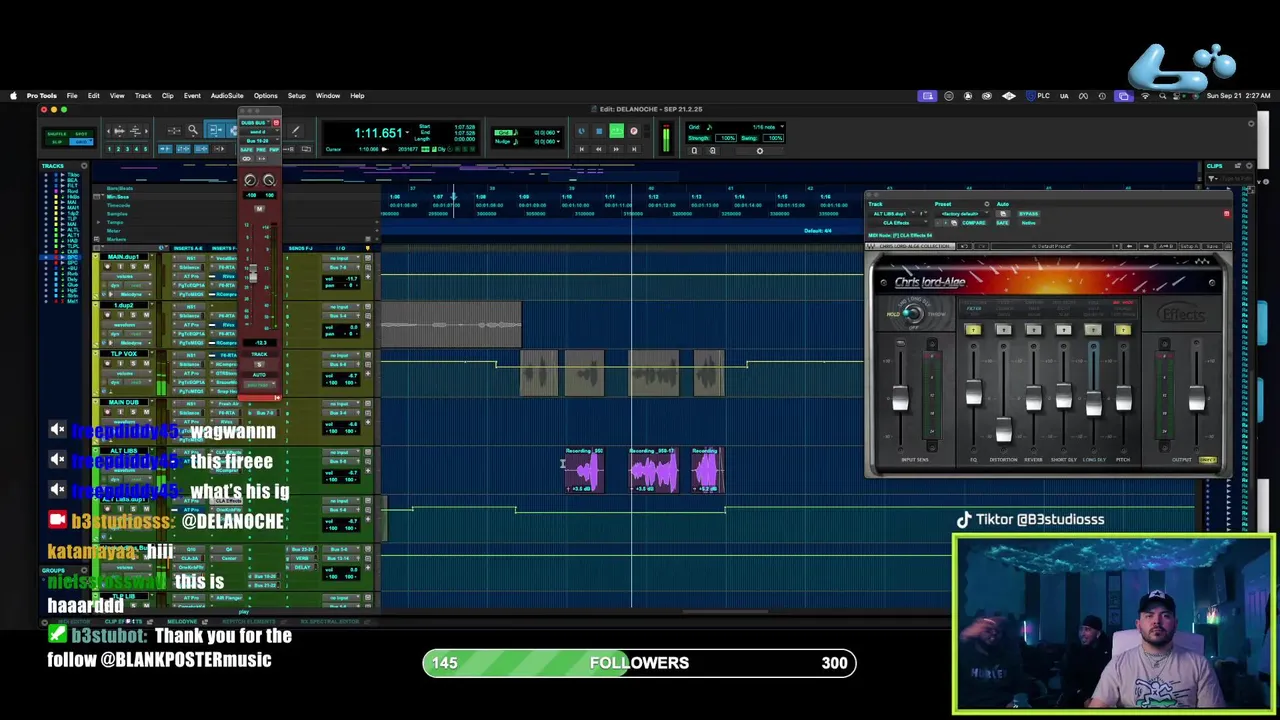Click the red target icon of the plugin window

coord(1227,213)
